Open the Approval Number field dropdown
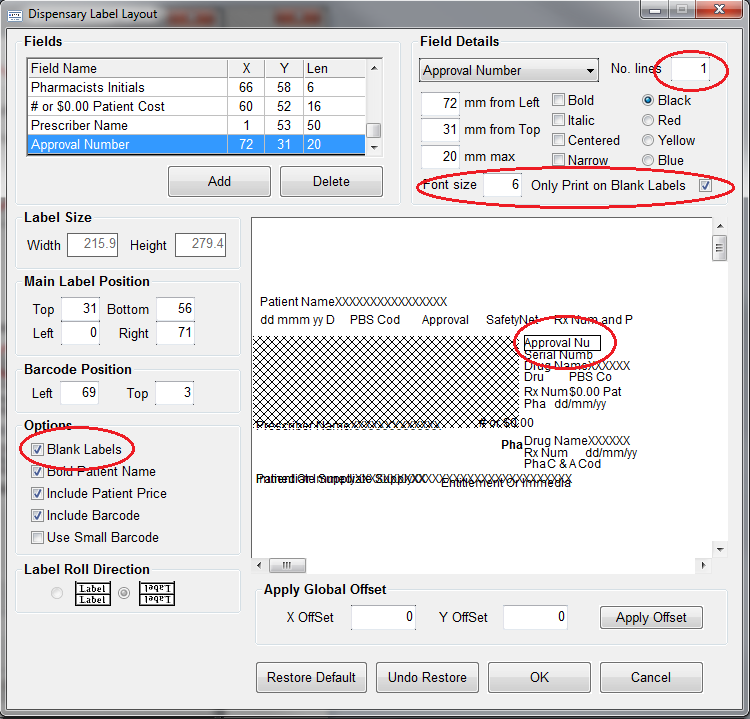This screenshot has width=750, height=719. click(589, 71)
